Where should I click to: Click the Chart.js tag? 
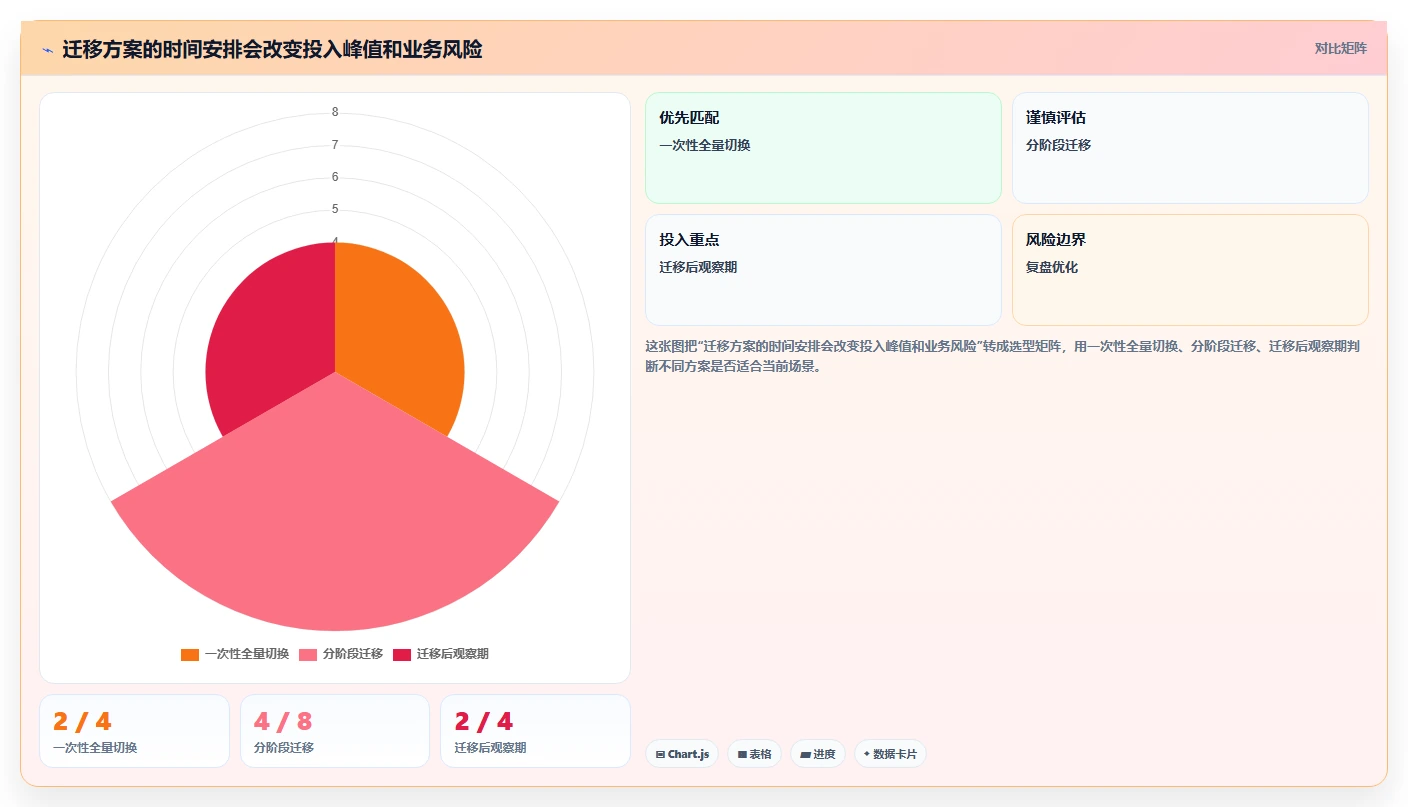pos(682,754)
